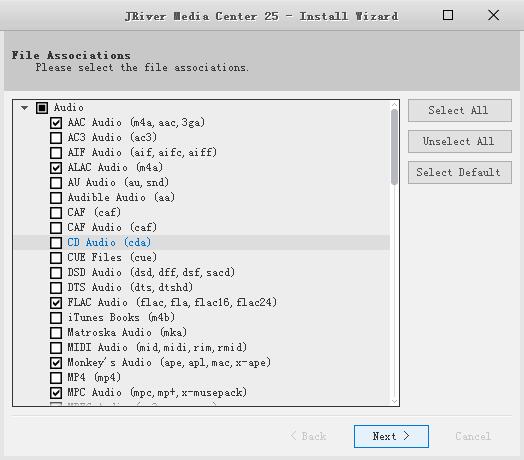Select the 'AAC Audio (m4a, aac, 3ga)' text
Image resolution: width=524 pixels, height=460 pixels.
click(136, 123)
